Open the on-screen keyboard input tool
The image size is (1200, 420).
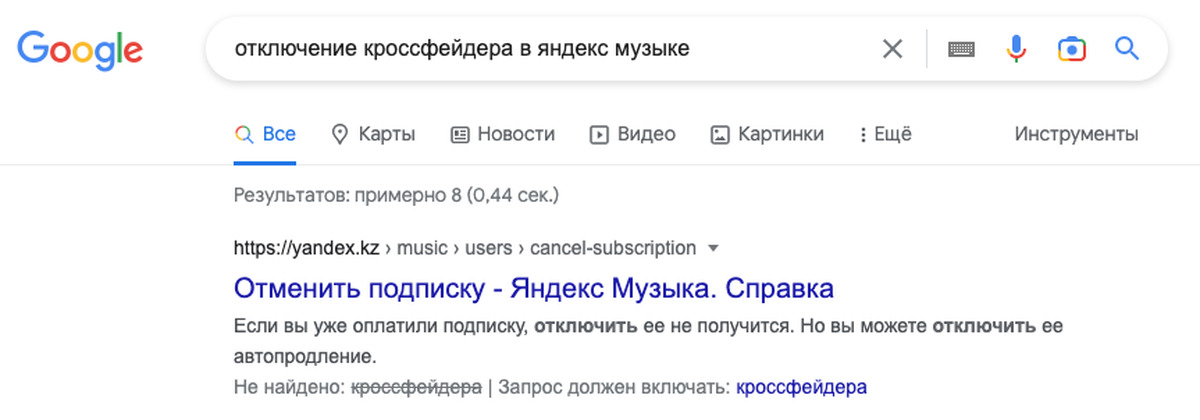coord(961,48)
